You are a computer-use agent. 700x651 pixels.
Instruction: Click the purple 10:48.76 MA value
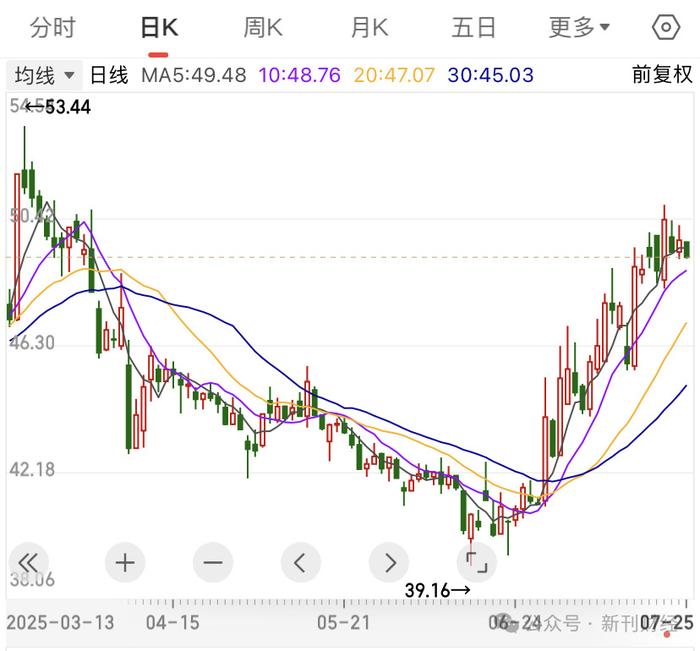(x=300, y=75)
